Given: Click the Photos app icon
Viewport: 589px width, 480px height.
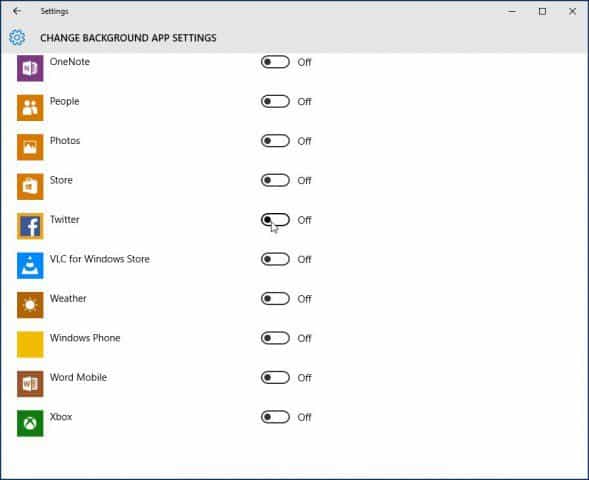Looking at the screenshot, I should (x=30, y=147).
